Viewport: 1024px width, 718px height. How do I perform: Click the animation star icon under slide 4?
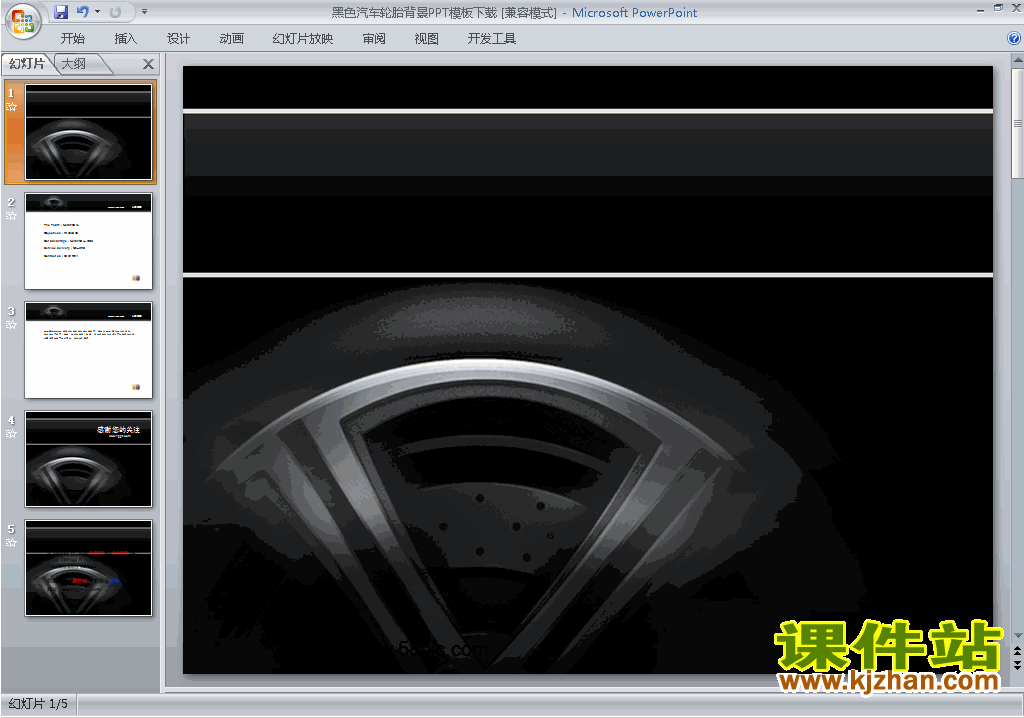point(11,434)
